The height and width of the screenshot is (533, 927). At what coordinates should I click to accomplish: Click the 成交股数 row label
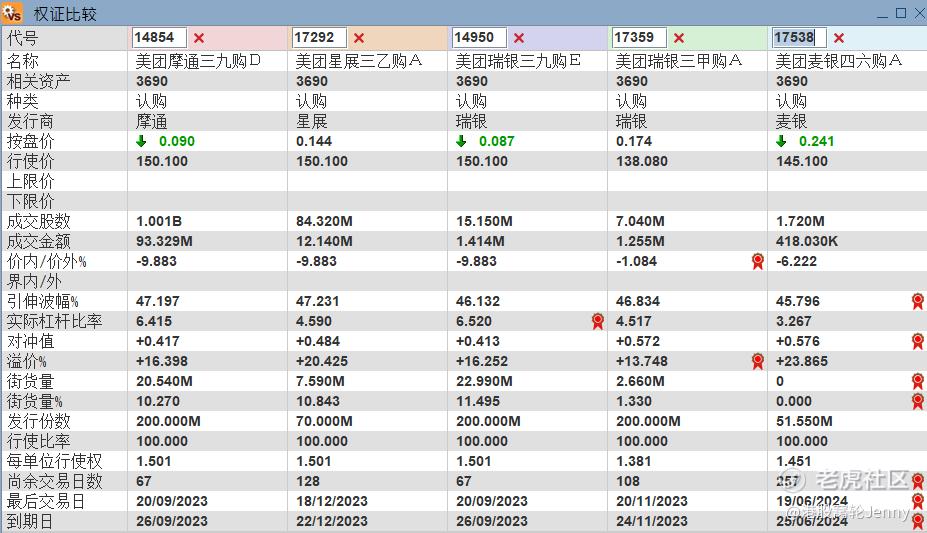click(38, 222)
